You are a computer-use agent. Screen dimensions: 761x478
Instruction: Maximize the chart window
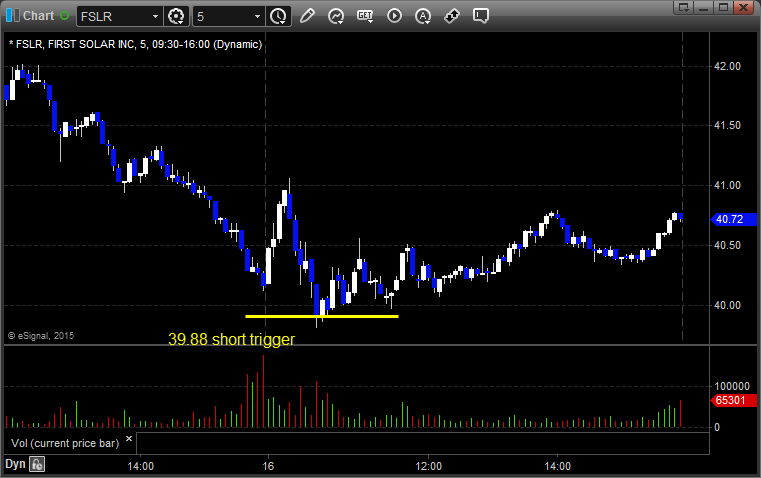click(723, 7)
